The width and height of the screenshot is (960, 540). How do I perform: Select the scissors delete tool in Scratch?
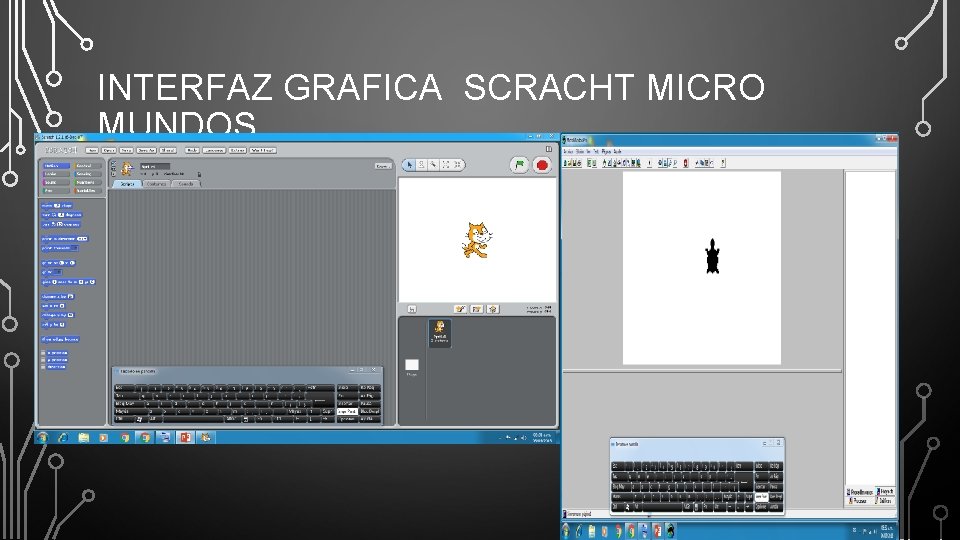coord(433,165)
